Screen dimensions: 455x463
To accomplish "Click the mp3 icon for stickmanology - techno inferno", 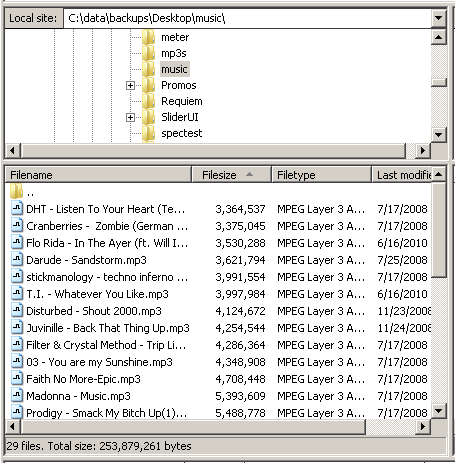I will click(x=17, y=276).
